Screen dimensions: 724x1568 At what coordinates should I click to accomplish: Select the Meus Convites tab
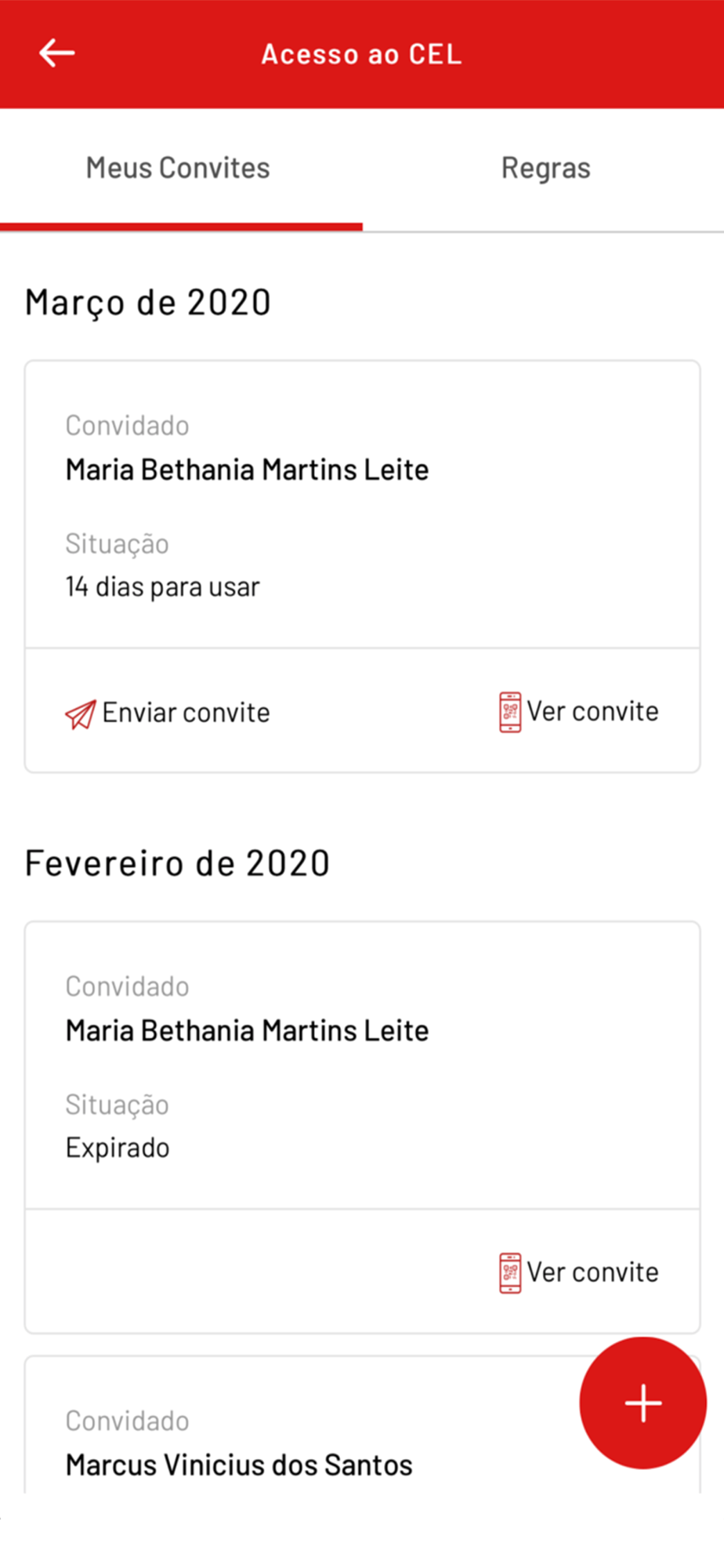click(x=178, y=169)
